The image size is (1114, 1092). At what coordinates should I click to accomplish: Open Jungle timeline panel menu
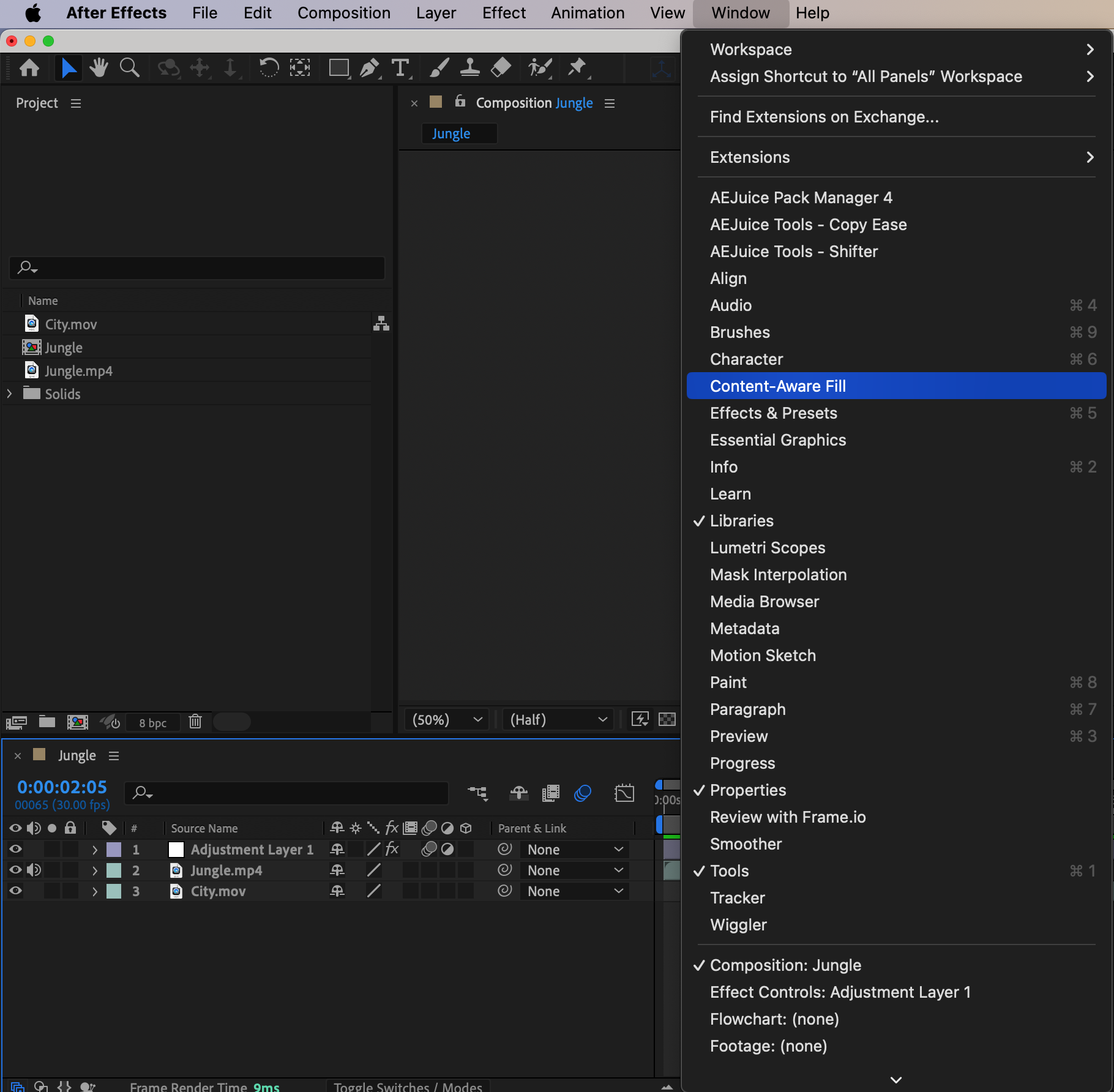tap(114, 756)
